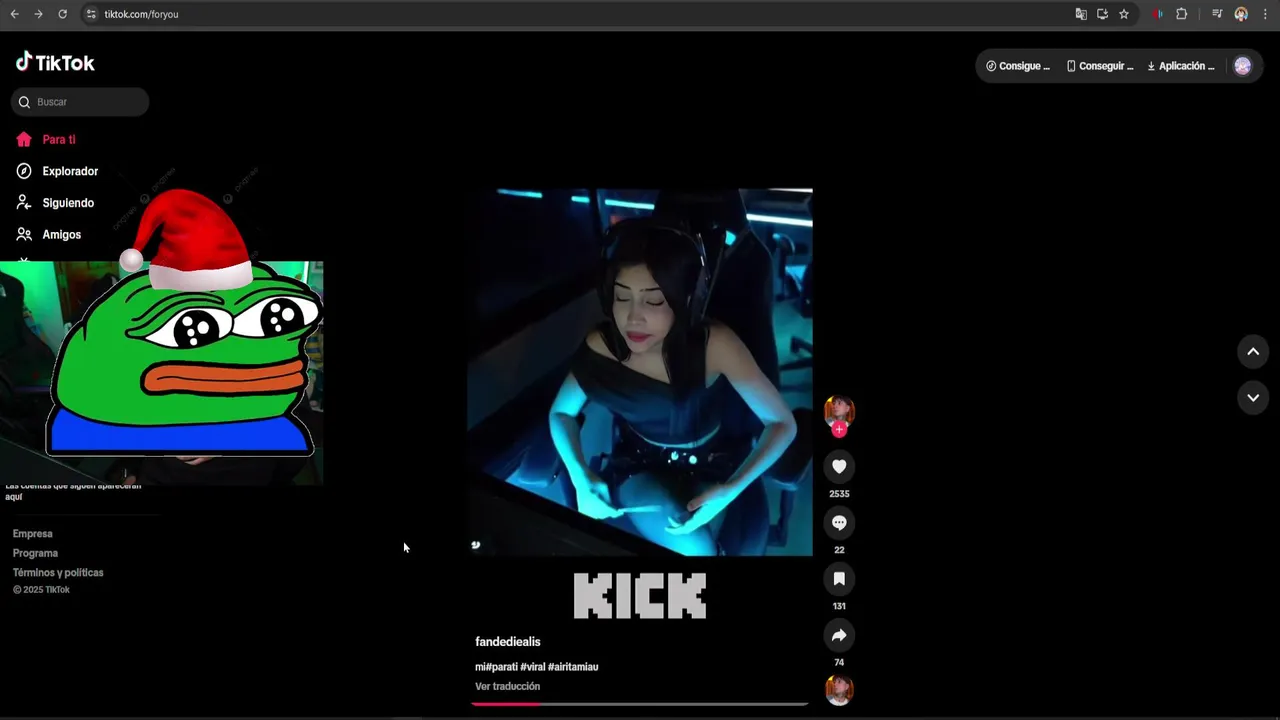
Task: Open the fandediealis profile link
Action: tap(508, 642)
